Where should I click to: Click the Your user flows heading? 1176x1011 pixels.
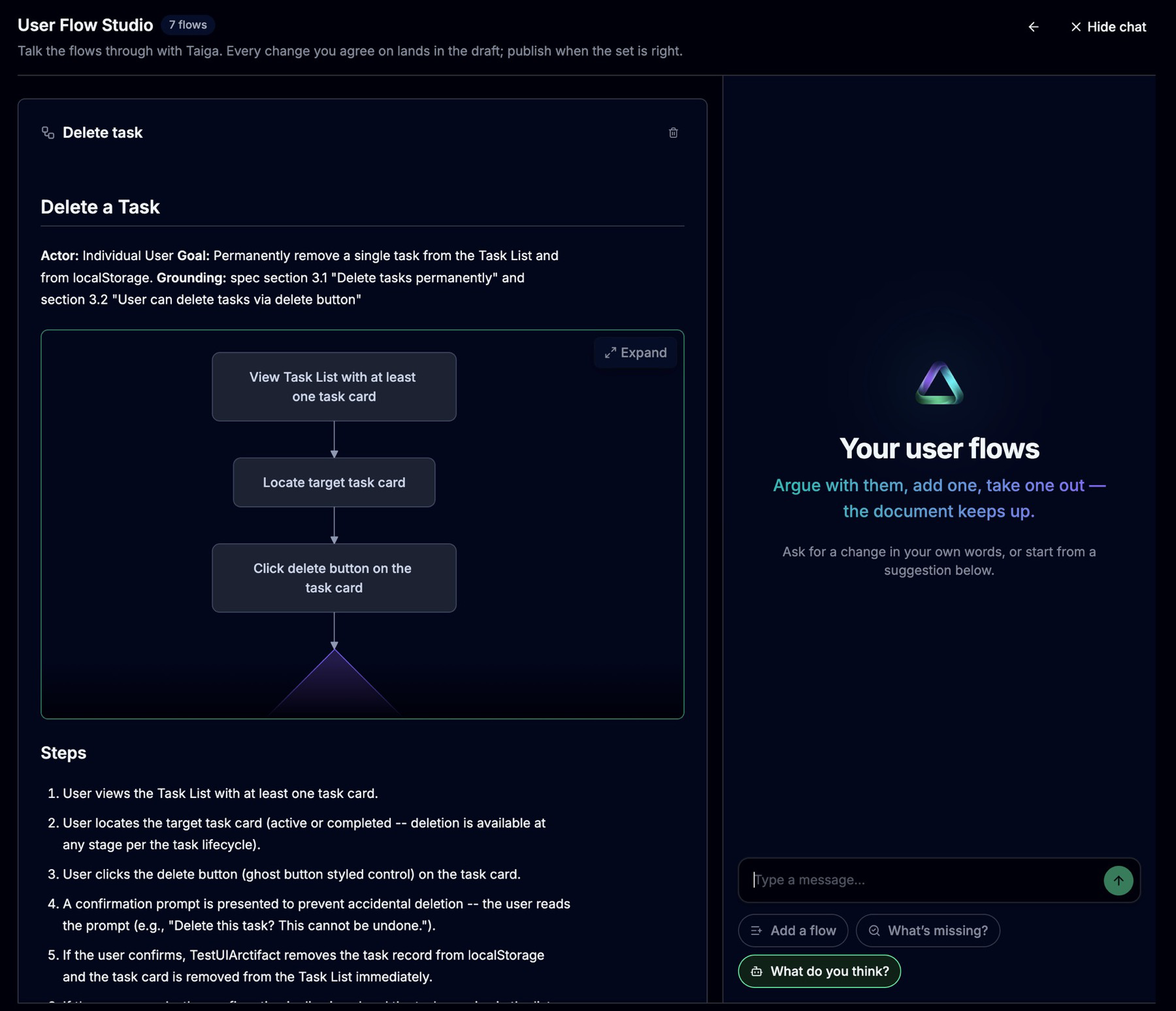click(939, 449)
